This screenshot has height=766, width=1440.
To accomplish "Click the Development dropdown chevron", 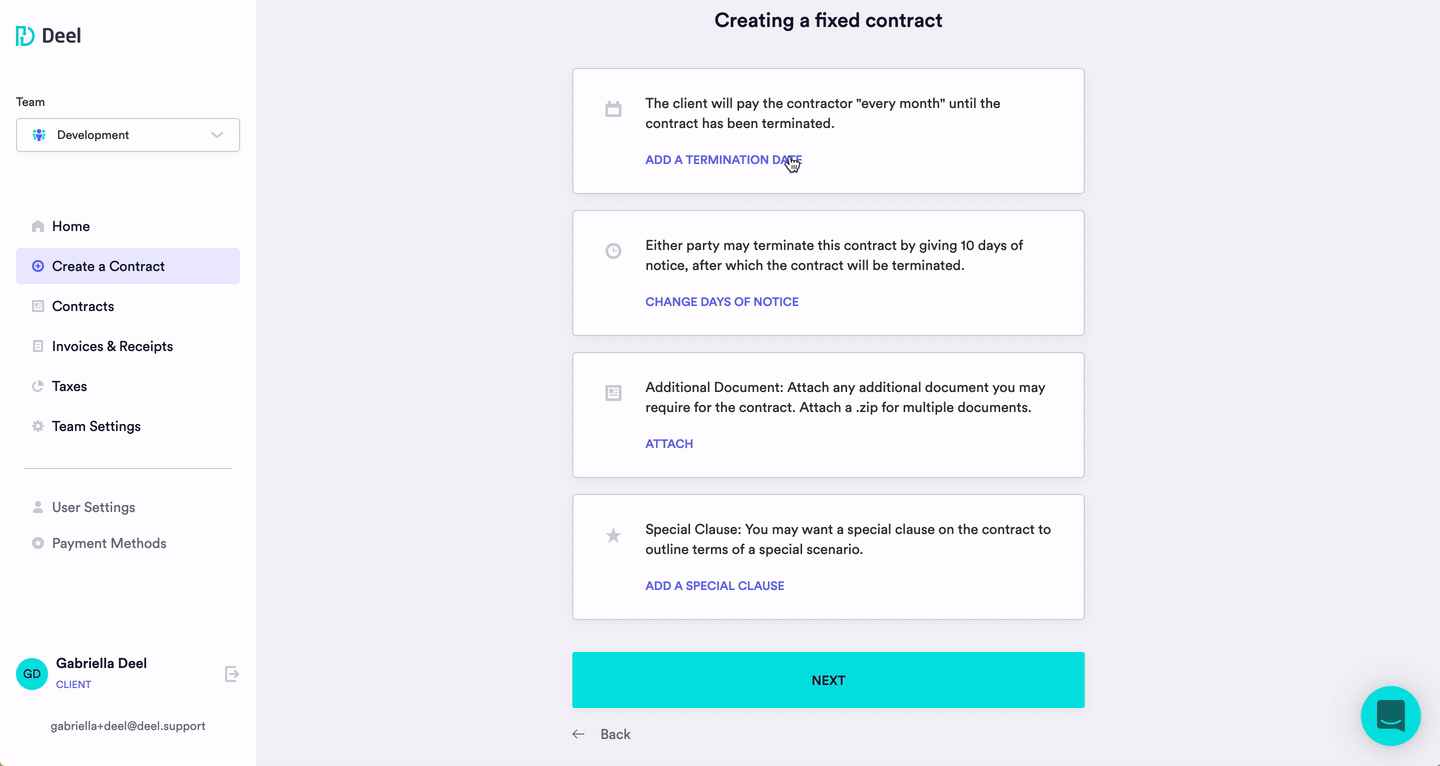I will pyautogui.click(x=217, y=135).
